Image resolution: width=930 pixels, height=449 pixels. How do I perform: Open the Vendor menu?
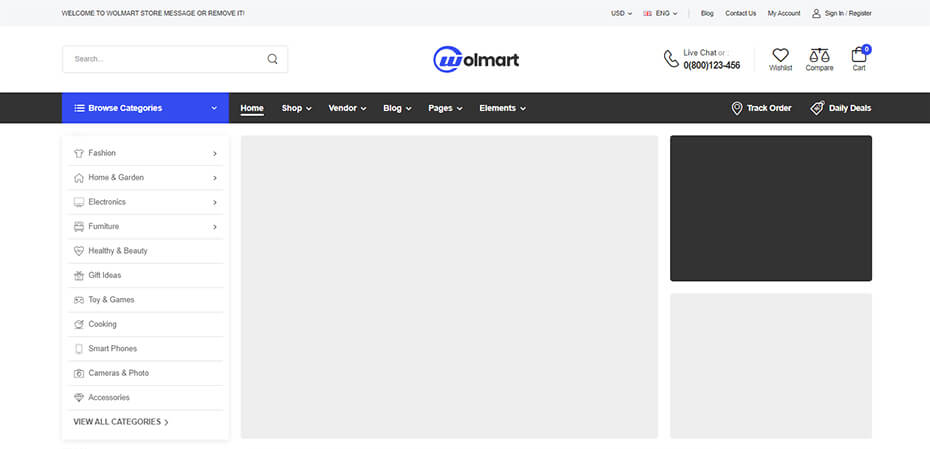tap(347, 108)
